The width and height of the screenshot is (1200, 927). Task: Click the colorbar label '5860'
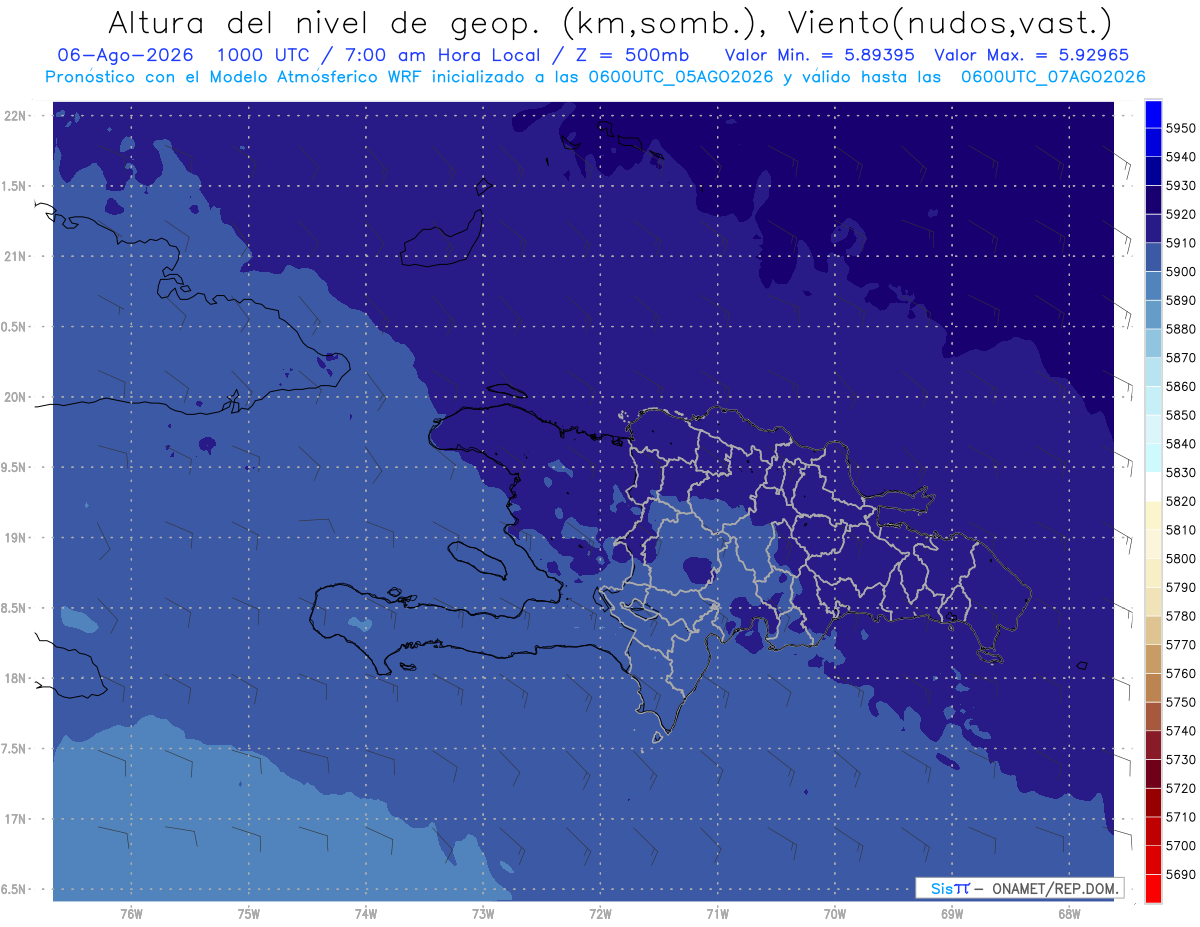point(1180,386)
